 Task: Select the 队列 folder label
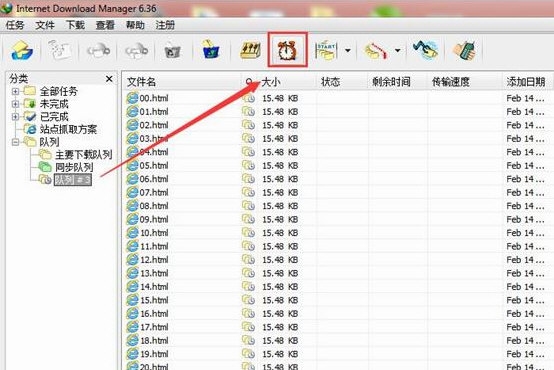click(x=49, y=142)
